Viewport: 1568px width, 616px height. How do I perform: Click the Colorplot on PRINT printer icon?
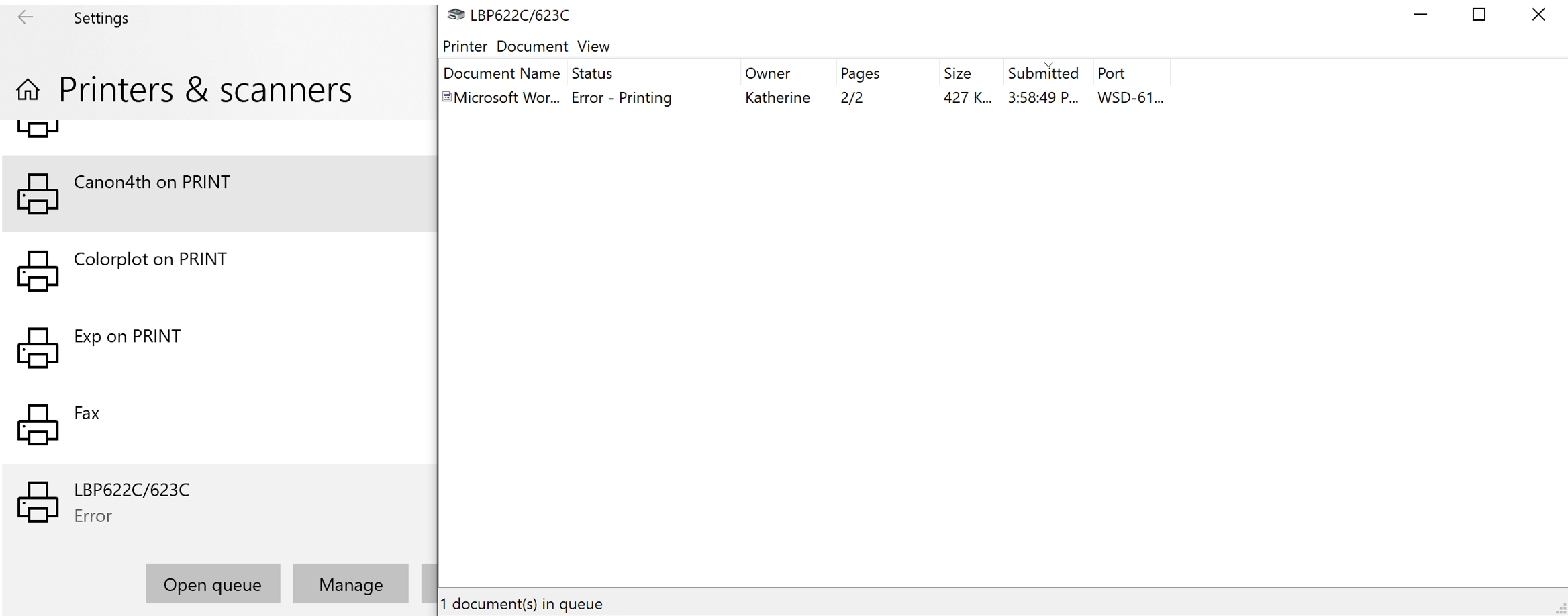[38, 271]
